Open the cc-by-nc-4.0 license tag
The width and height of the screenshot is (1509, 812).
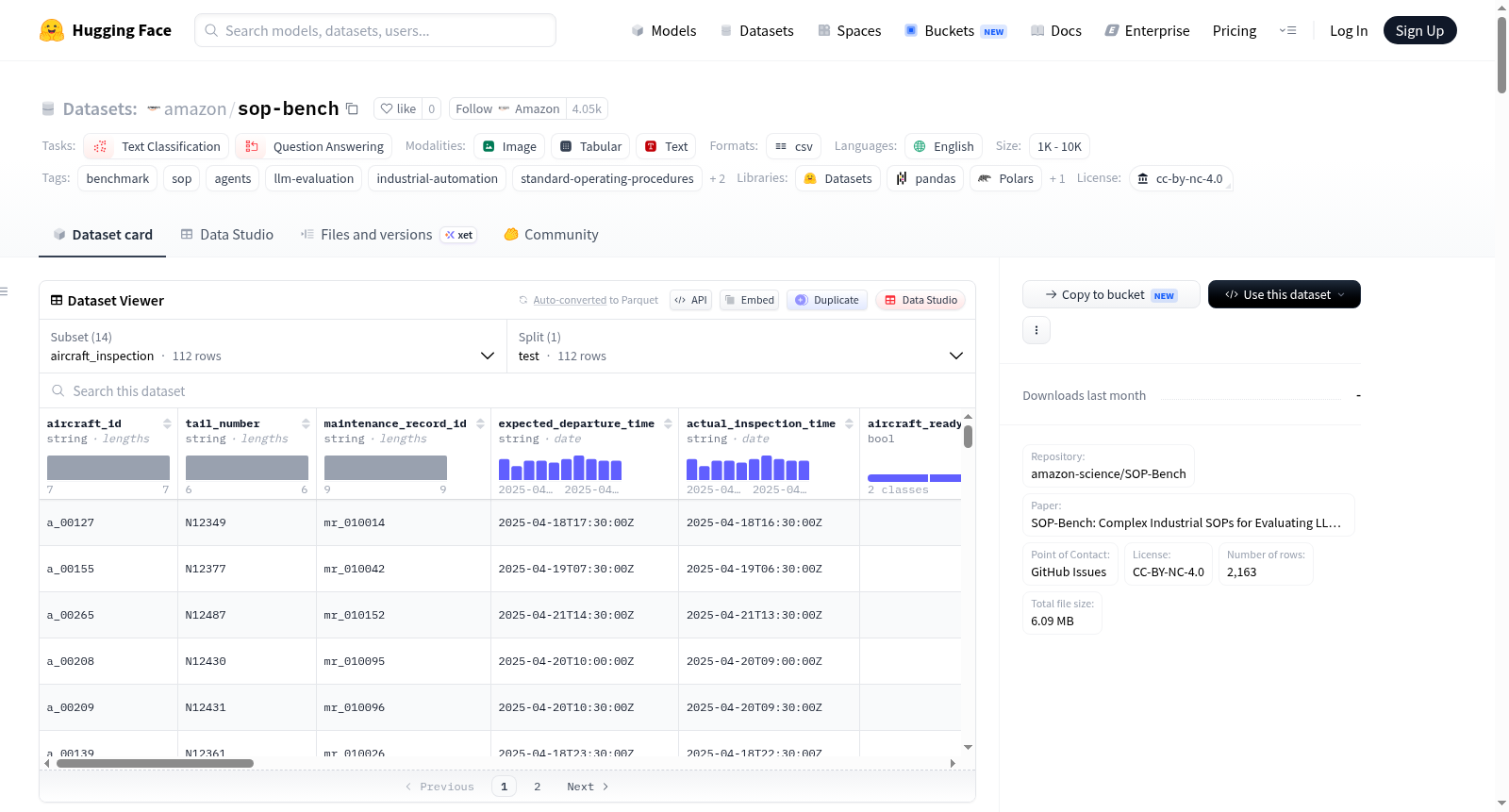[x=1180, y=178]
